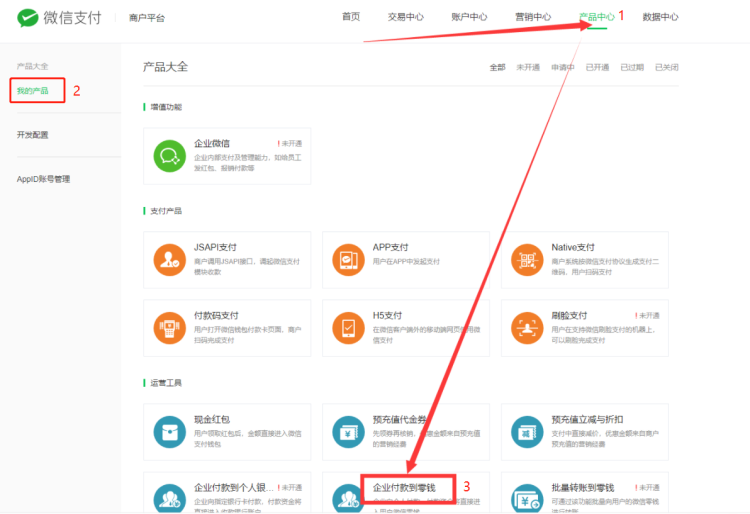
Task: Click the 增值功能 section heading
Action: tap(166, 107)
